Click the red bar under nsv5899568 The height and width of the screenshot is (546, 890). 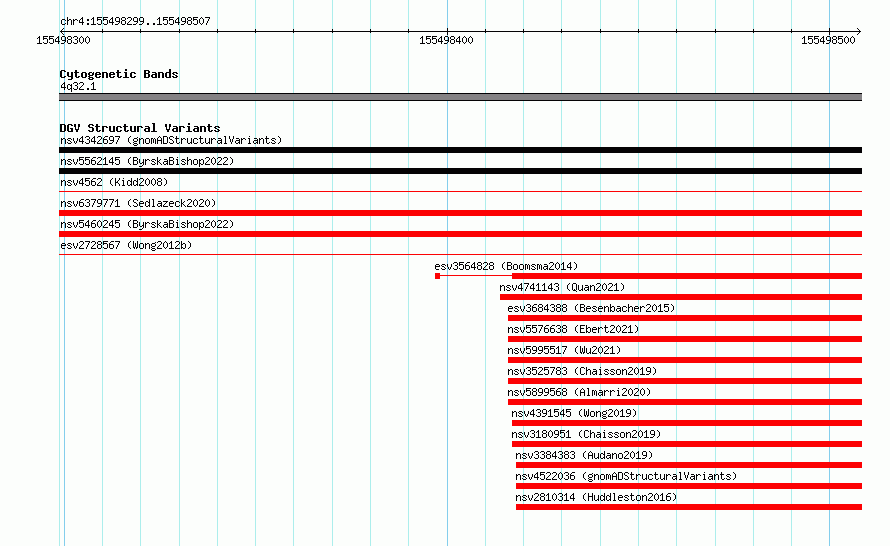point(685,402)
